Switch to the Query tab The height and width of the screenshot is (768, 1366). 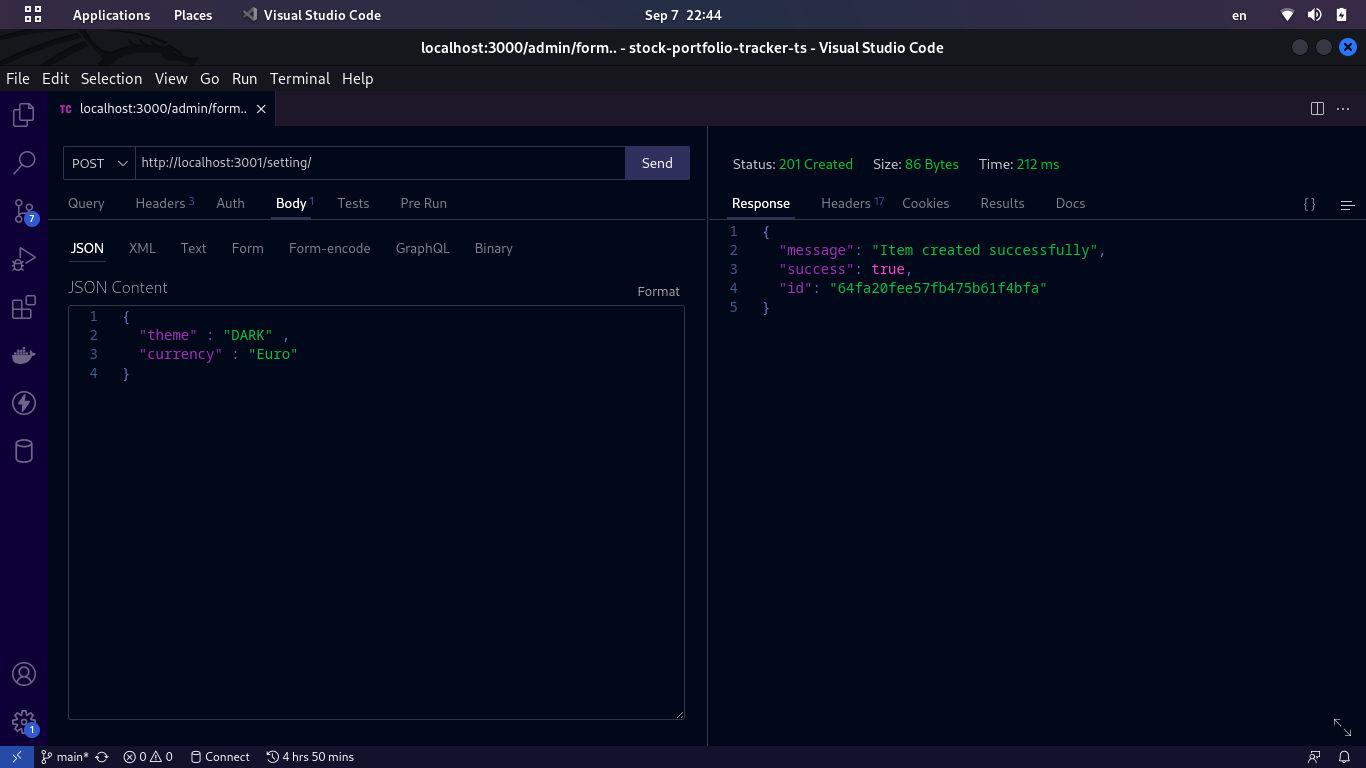[x=86, y=203]
